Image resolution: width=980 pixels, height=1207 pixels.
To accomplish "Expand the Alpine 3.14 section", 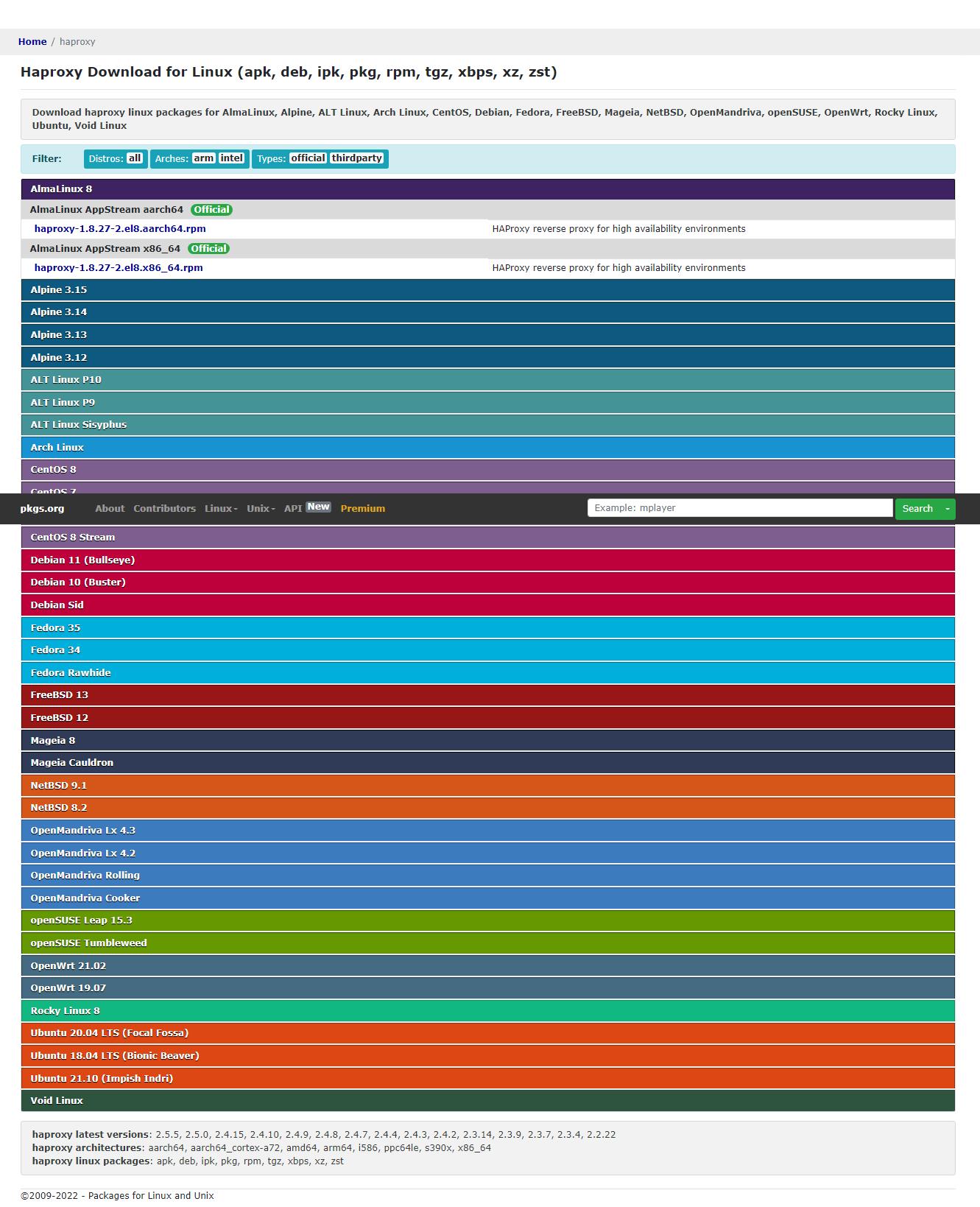I will click(488, 312).
